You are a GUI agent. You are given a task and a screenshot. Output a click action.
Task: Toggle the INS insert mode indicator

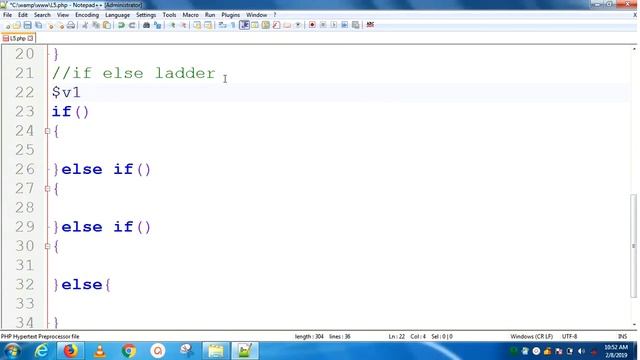tap(622, 336)
